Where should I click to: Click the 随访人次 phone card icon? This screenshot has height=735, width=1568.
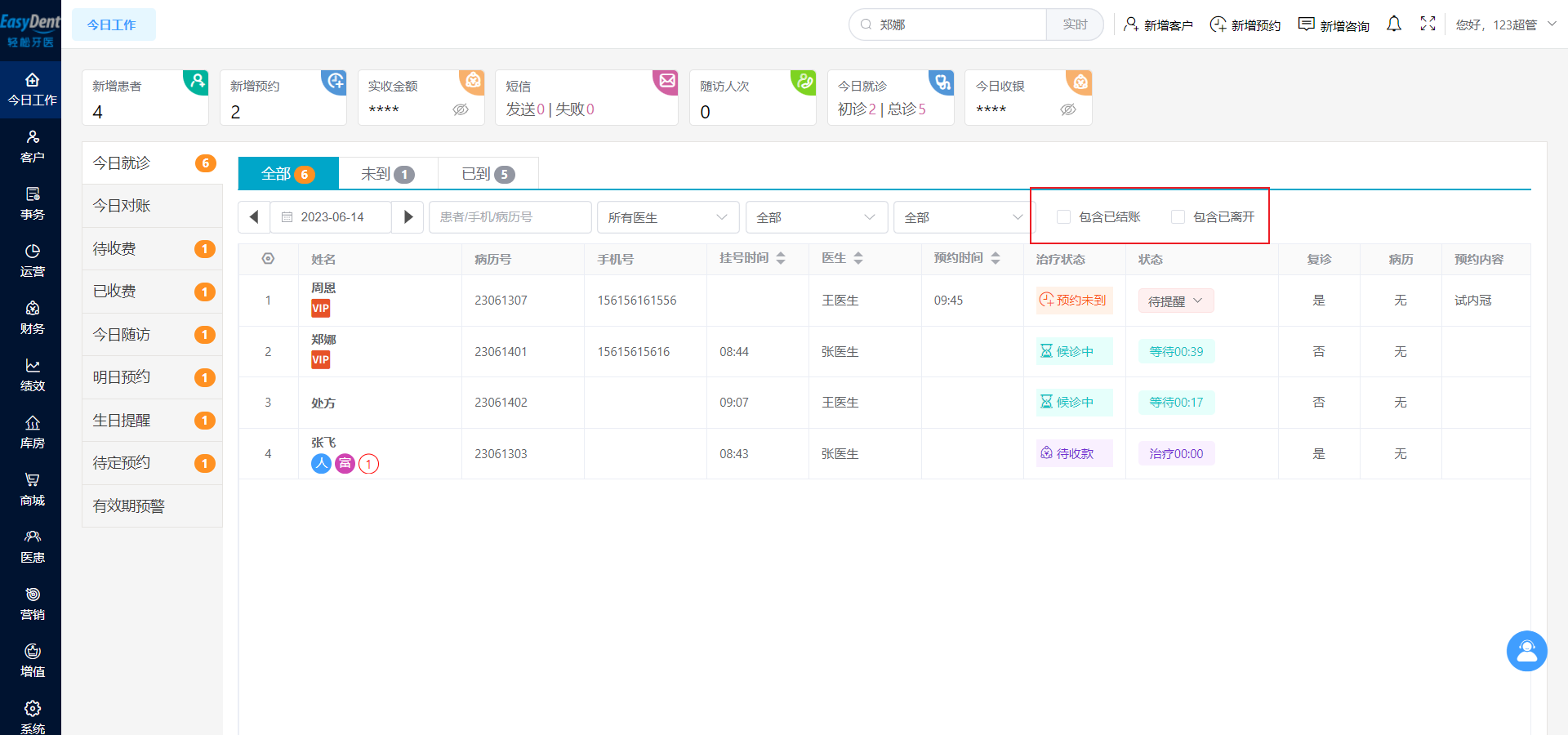click(804, 82)
